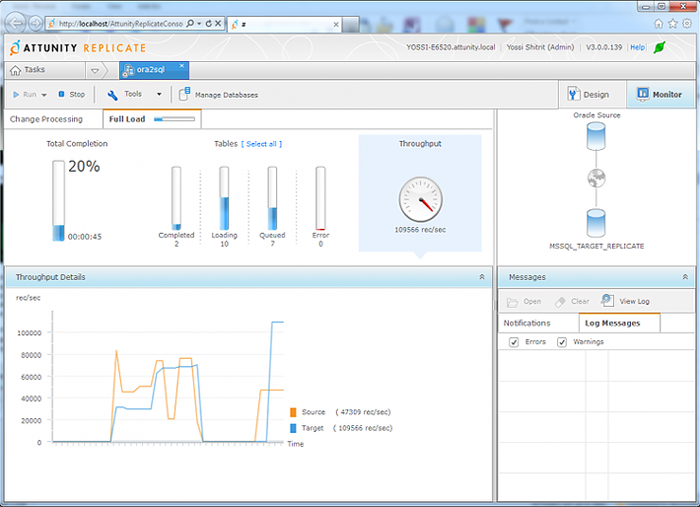This screenshot has width=700, height=507.
Task: Click the Monitor screen icon
Action: tap(642, 94)
